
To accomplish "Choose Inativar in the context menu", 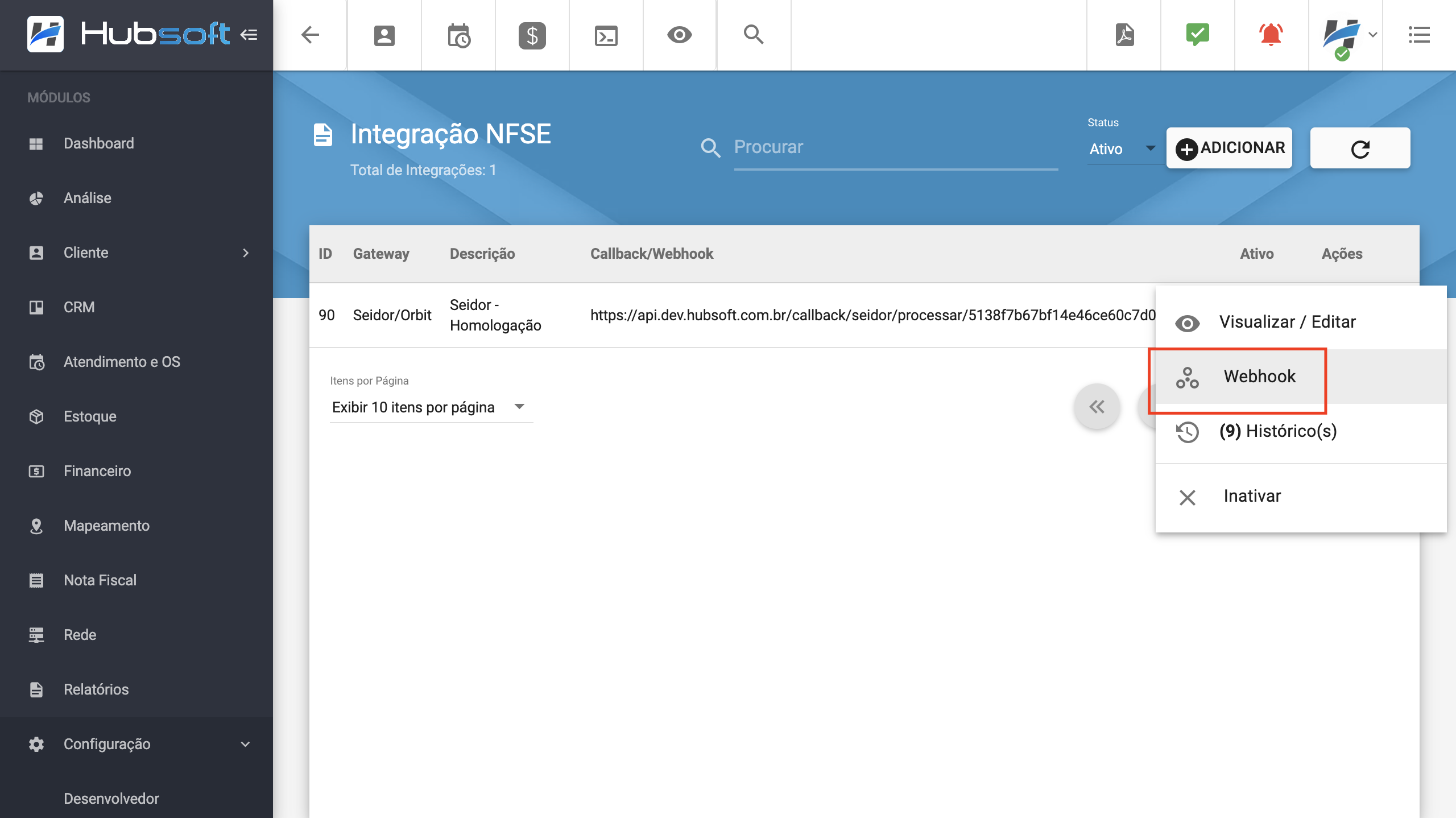I will (1252, 496).
